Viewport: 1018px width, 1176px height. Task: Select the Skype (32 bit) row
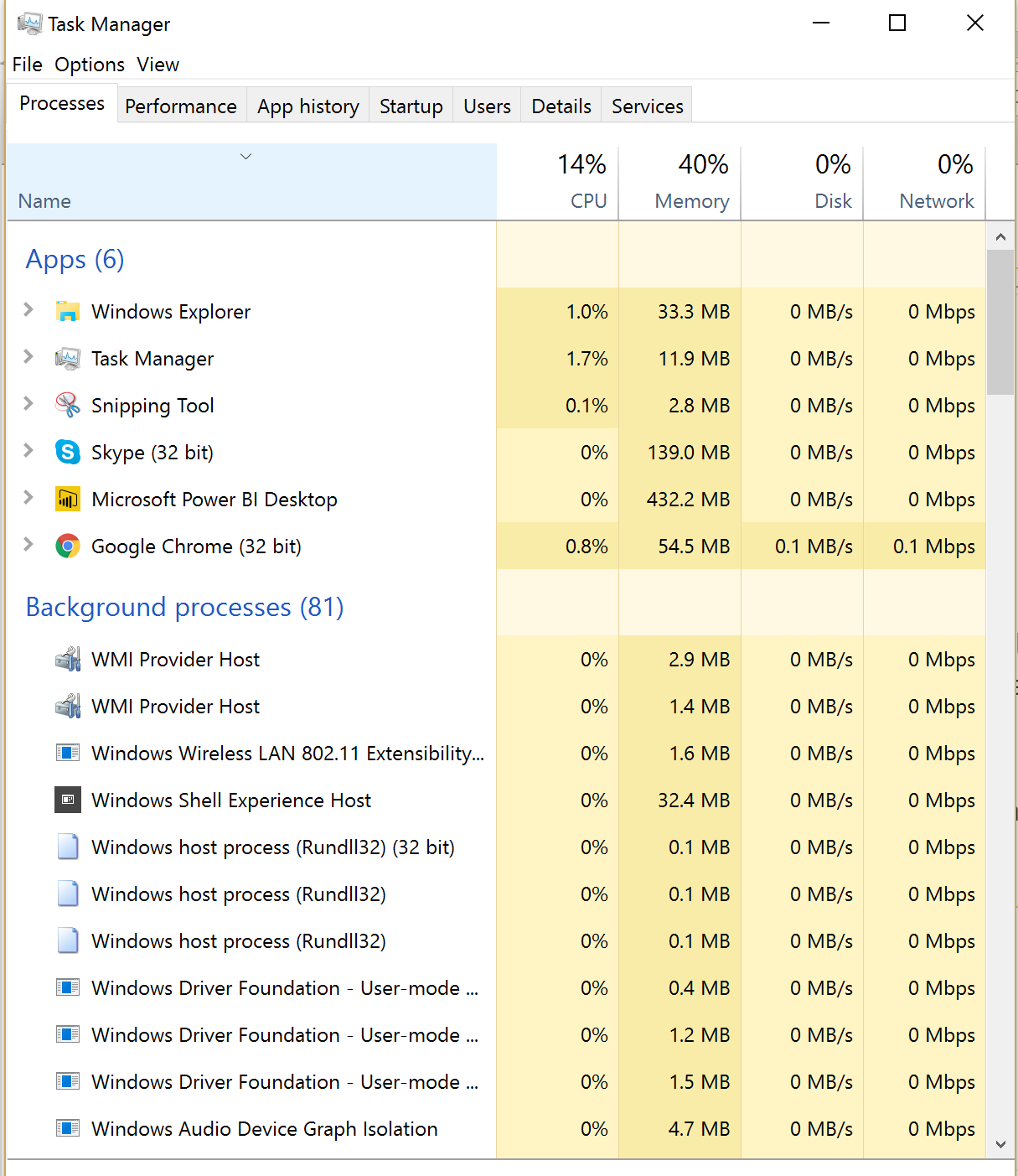(x=496, y=453)
